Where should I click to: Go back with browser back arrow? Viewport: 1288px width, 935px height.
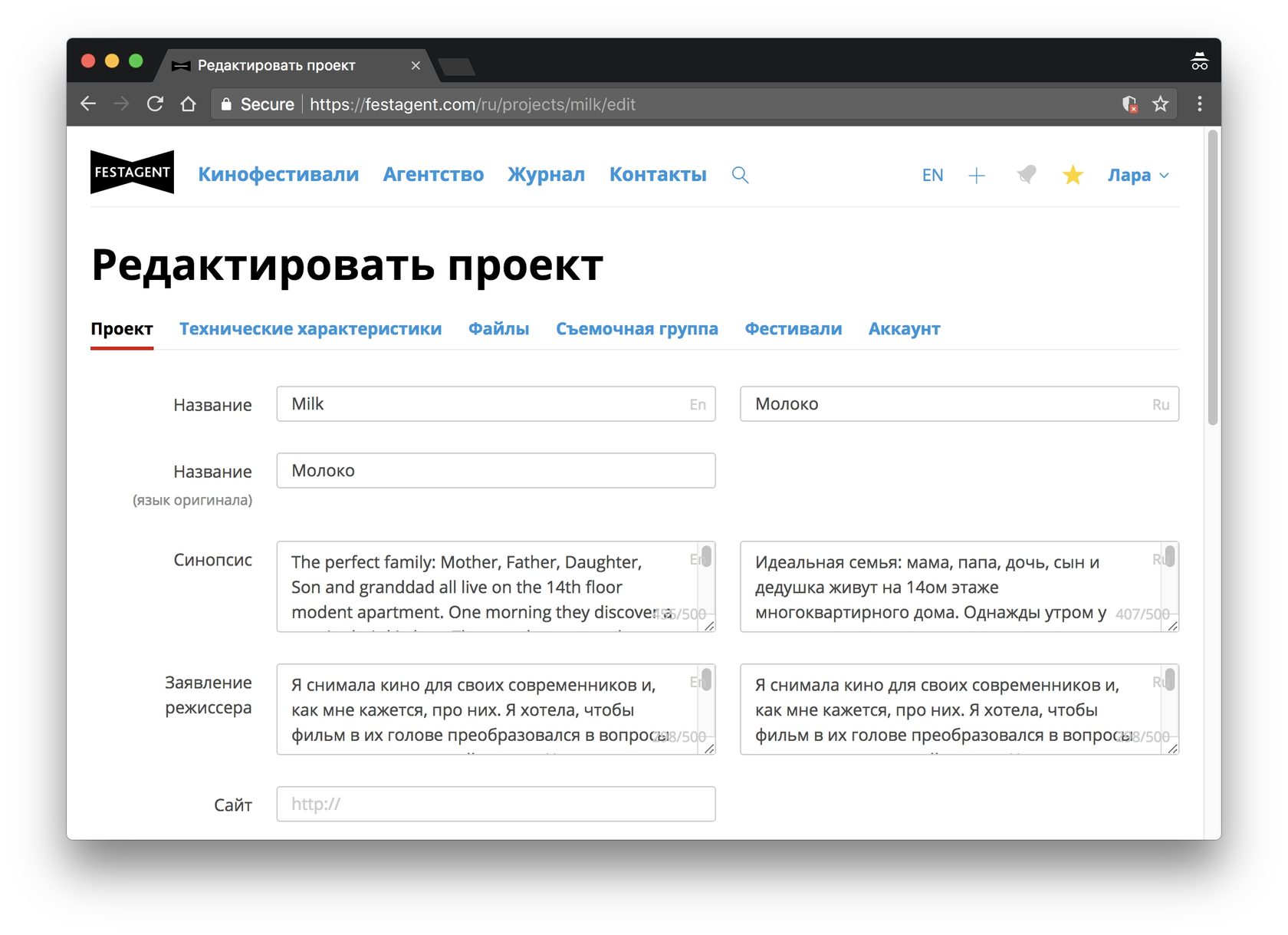pyautogui.click(x=88, y=104)
